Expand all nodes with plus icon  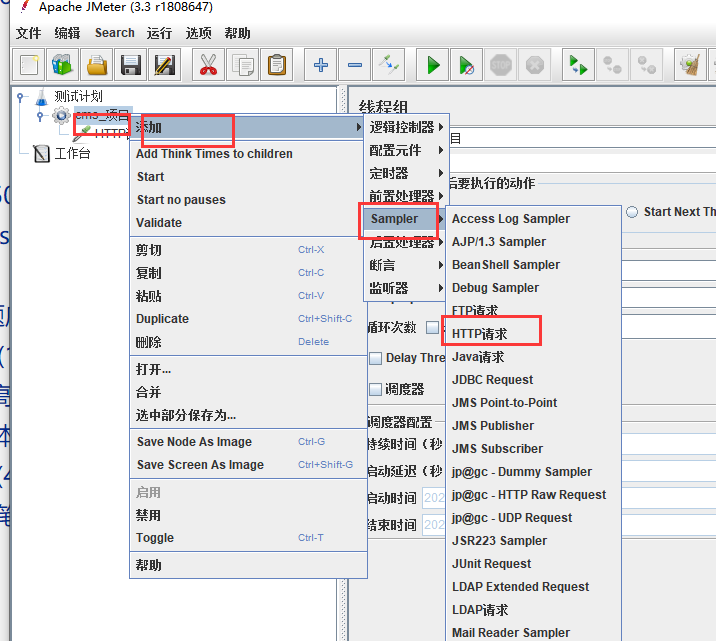(321, 65)
